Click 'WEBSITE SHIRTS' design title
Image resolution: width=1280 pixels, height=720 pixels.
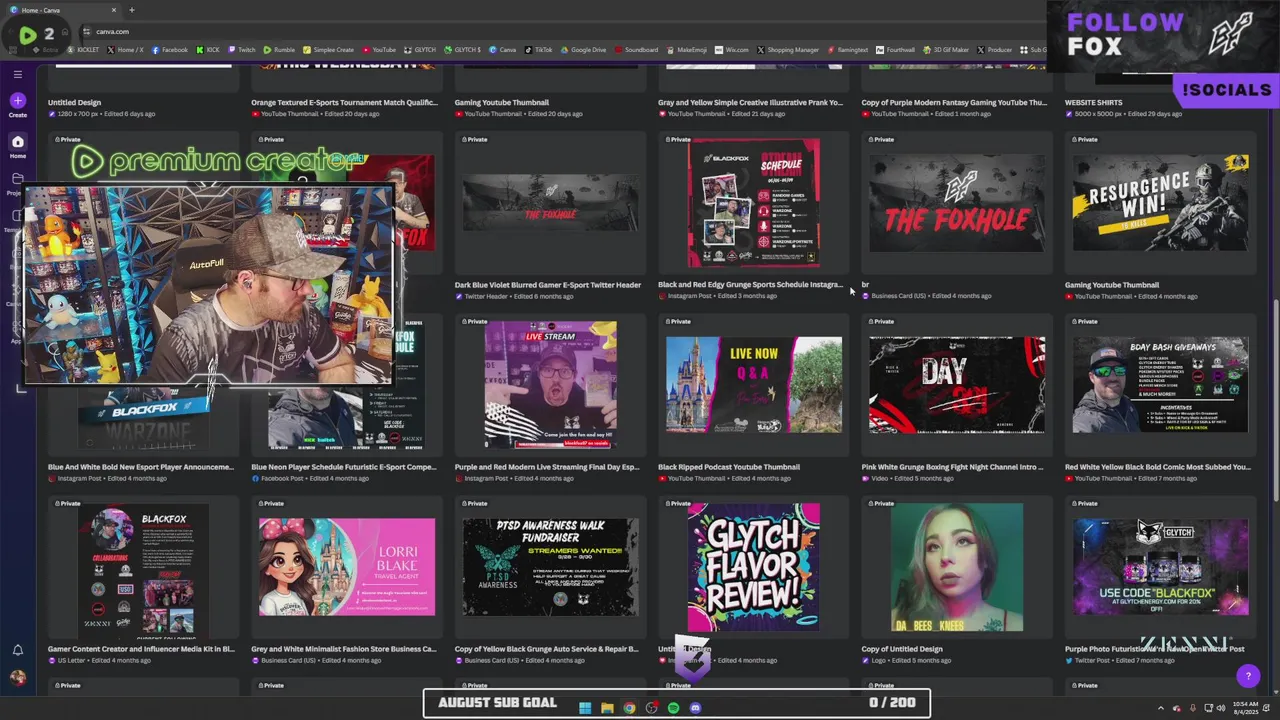point(1093,102)
